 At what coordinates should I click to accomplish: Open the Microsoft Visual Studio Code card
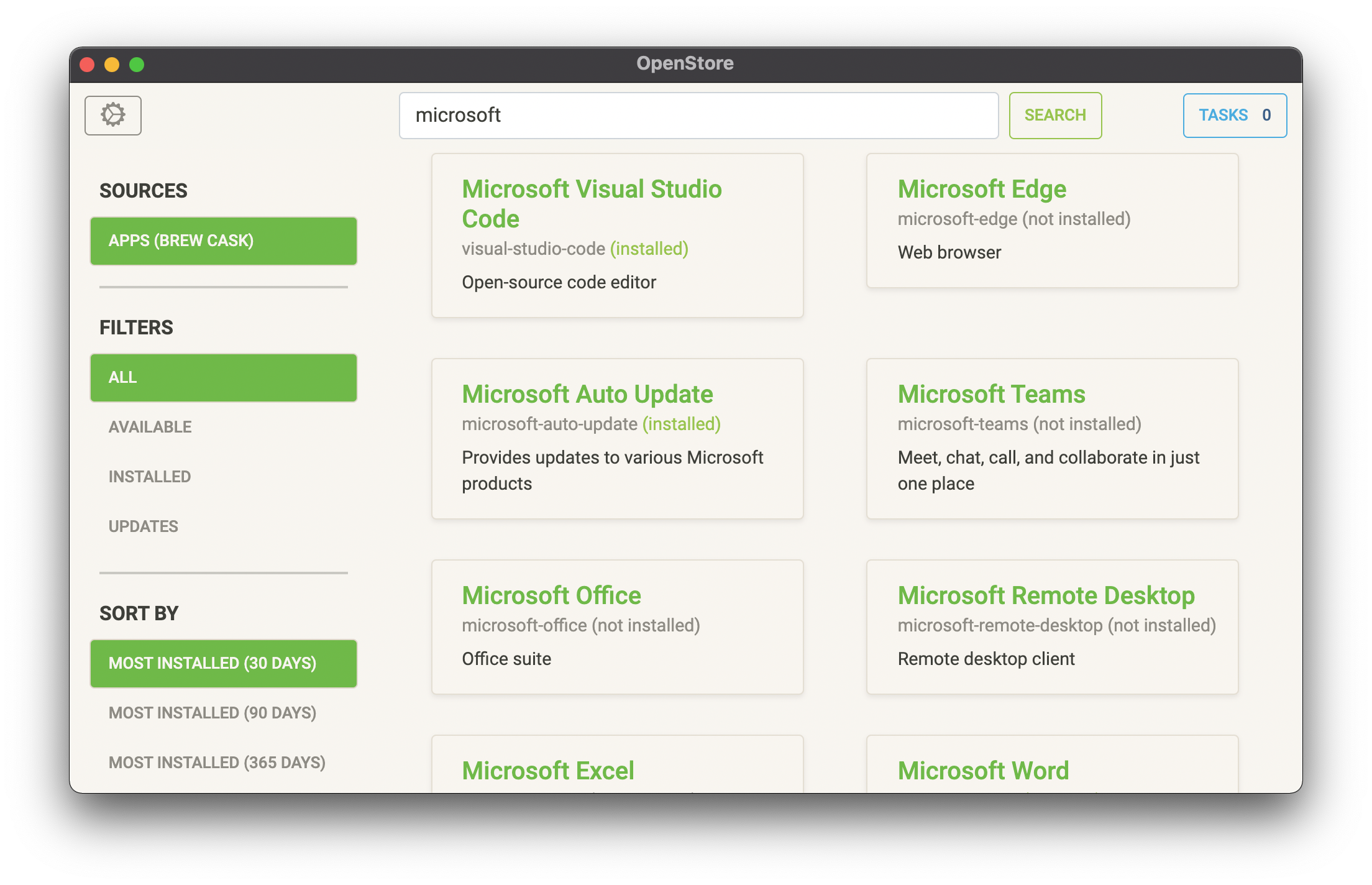pyautogui.click(x=617, y=235)
